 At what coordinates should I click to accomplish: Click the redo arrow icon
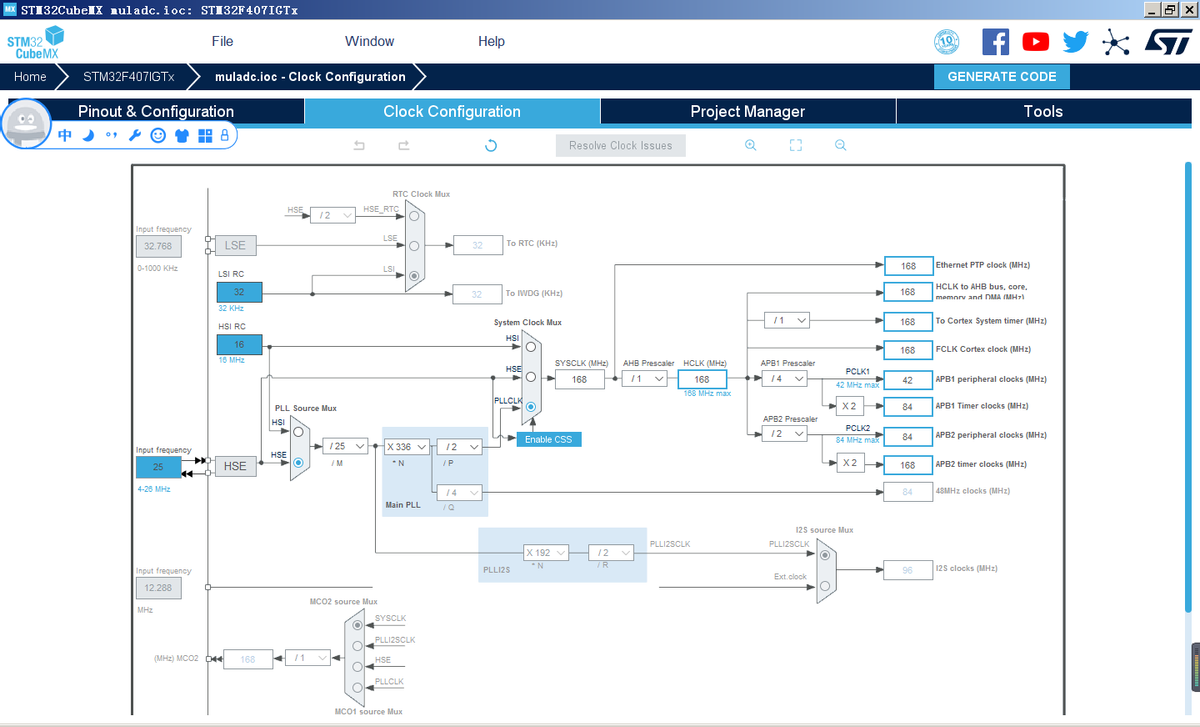pos(404,146)
